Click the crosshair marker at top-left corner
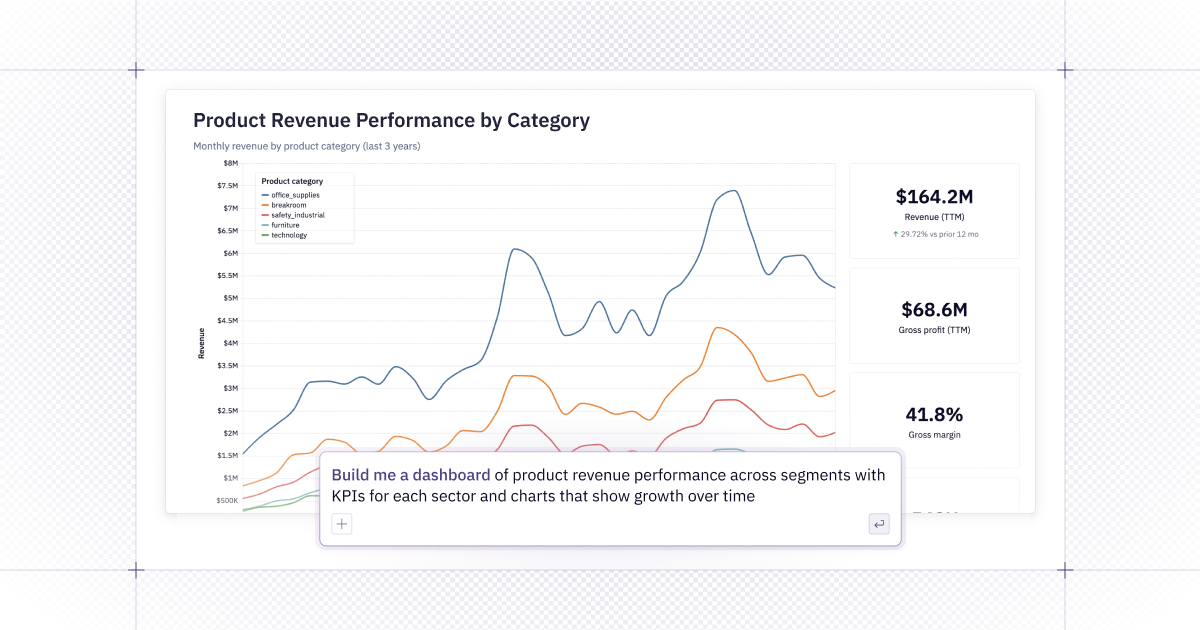1200x630 pixels. 136,70
